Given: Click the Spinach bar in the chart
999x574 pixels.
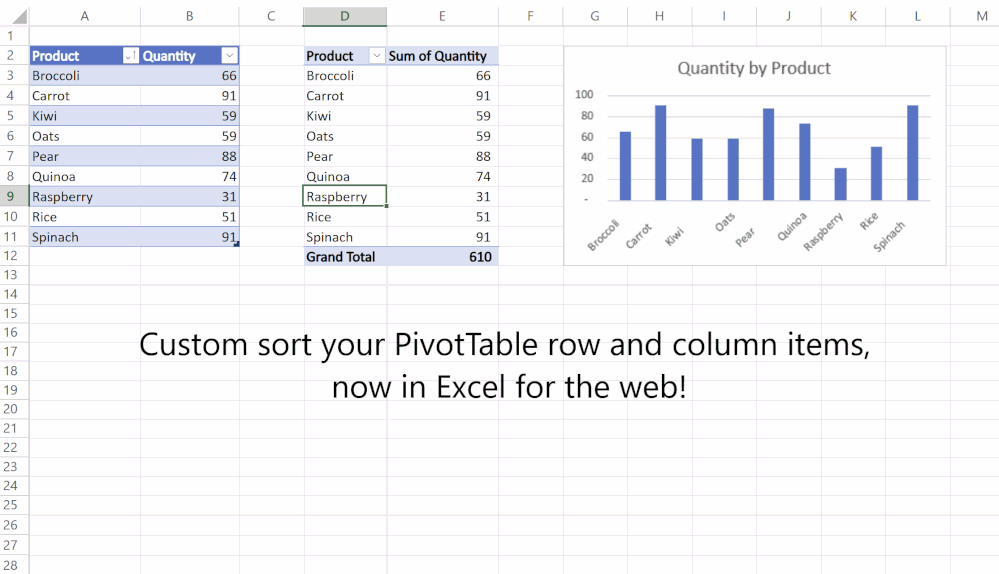Looking at the screenshot, I should (913, 153).
